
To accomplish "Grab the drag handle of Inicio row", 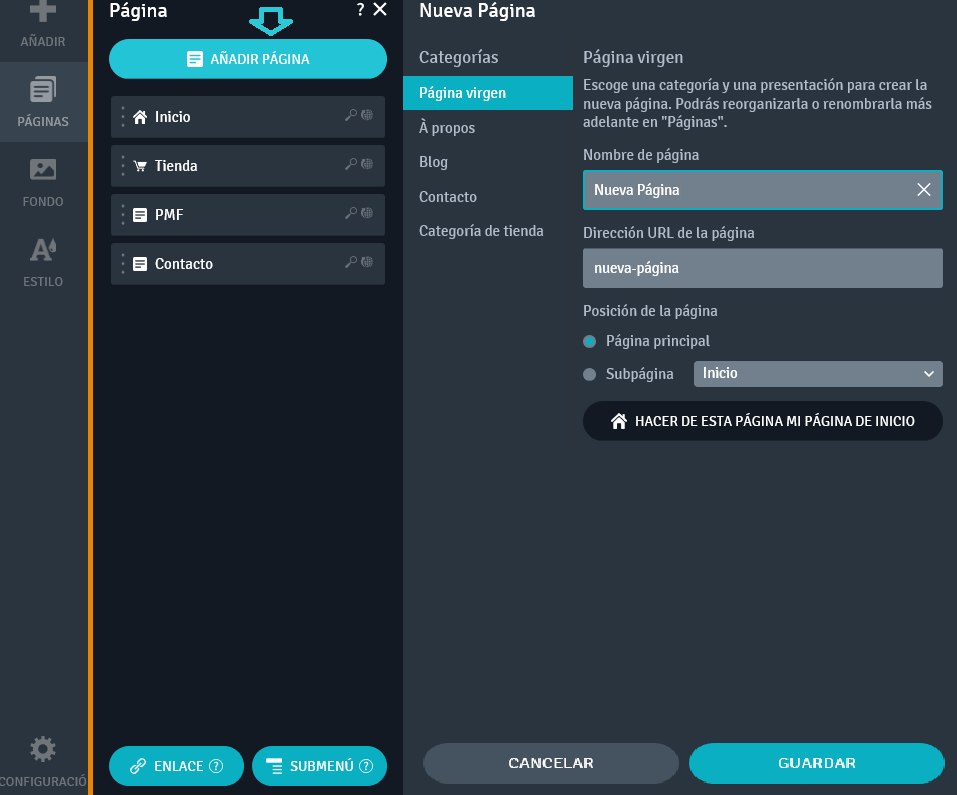I will pyautogui.click(x=123, y=117).
